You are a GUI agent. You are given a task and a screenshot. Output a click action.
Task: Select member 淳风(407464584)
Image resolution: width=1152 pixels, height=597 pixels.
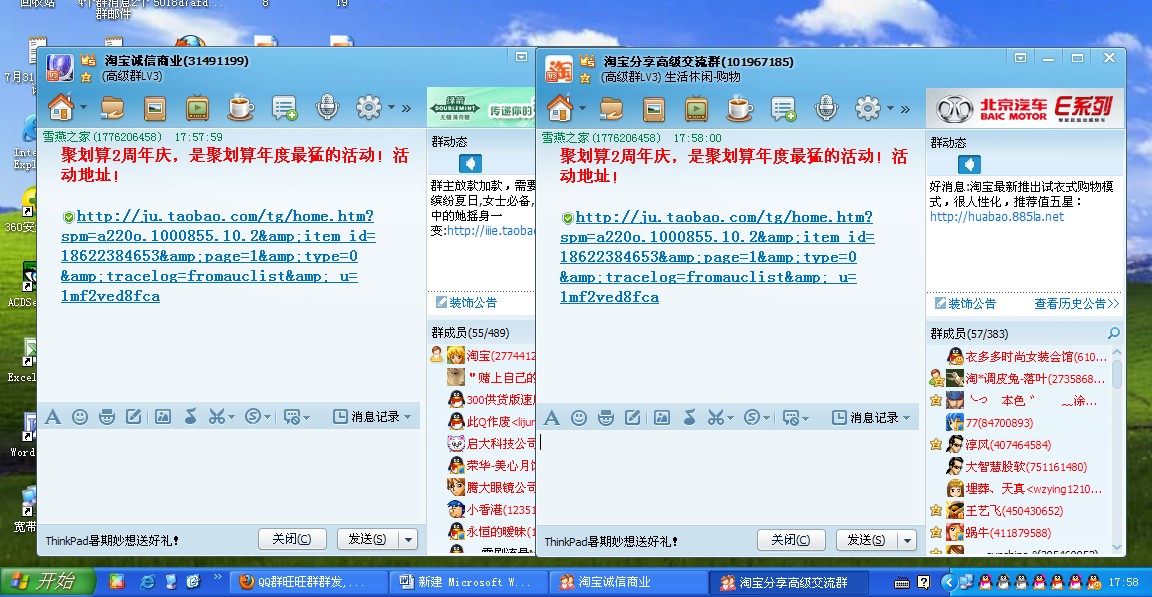(x=1008, y=445)
